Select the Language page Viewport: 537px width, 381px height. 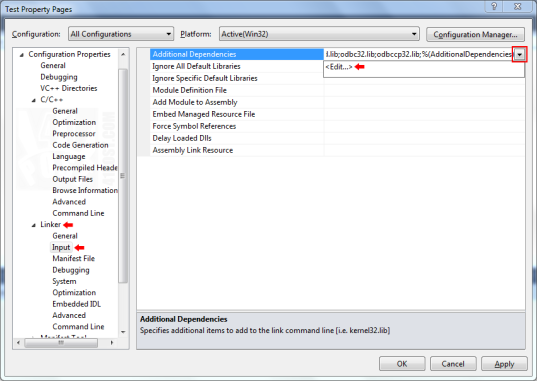(x=69, y=157)
